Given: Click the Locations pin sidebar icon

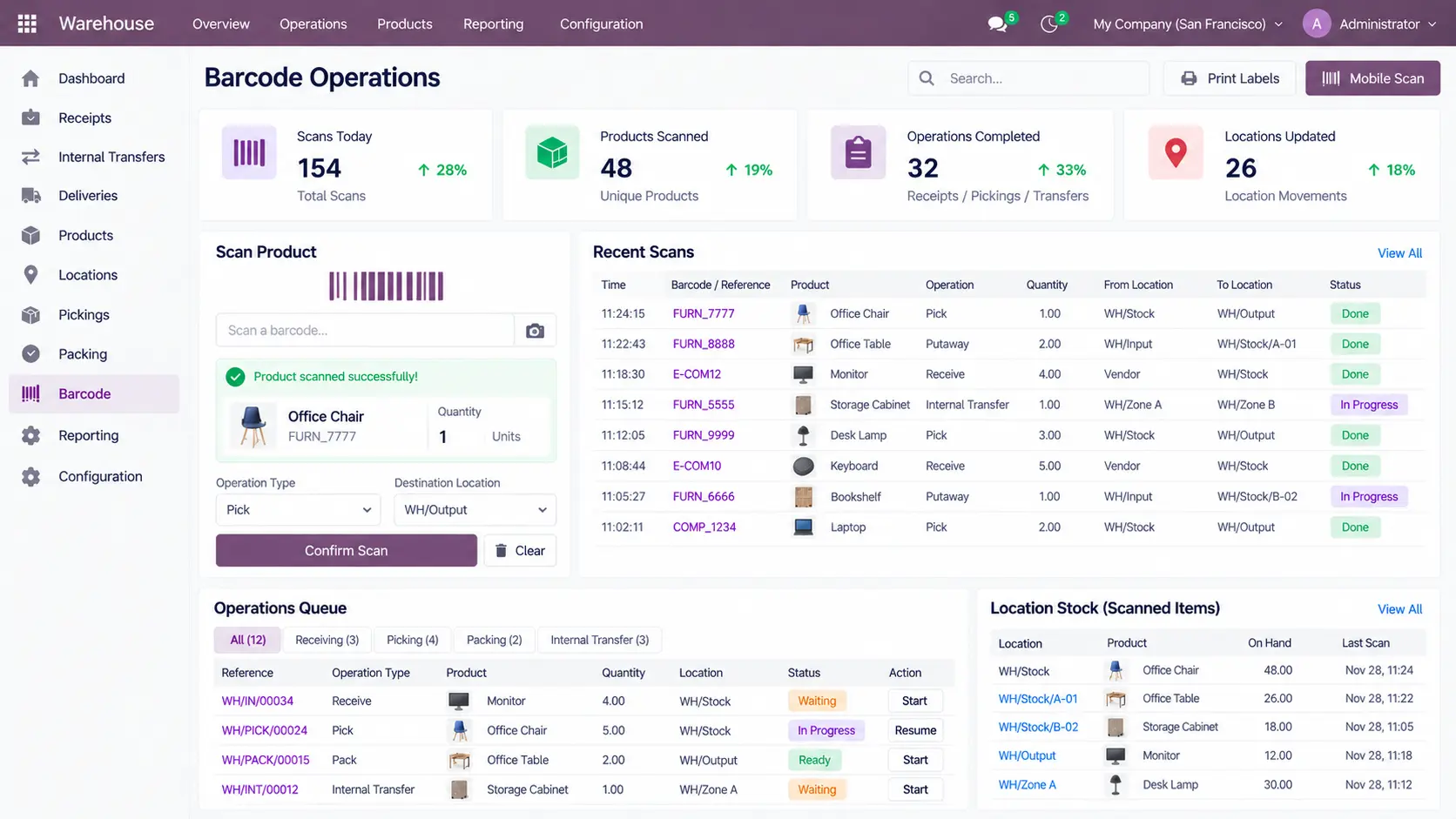Looking at the screenshot, I should coord(30,275).
